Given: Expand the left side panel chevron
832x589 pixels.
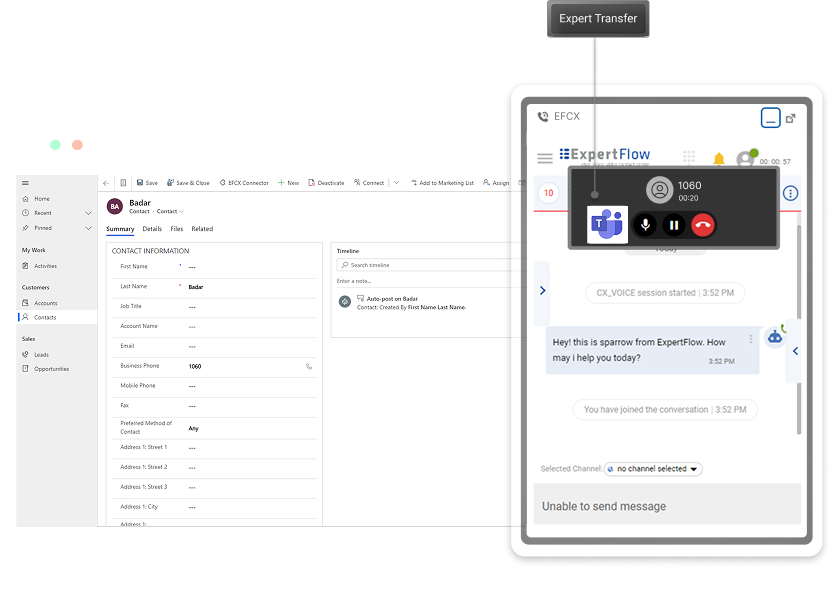Looking at the screenshot, I should 542,291.
